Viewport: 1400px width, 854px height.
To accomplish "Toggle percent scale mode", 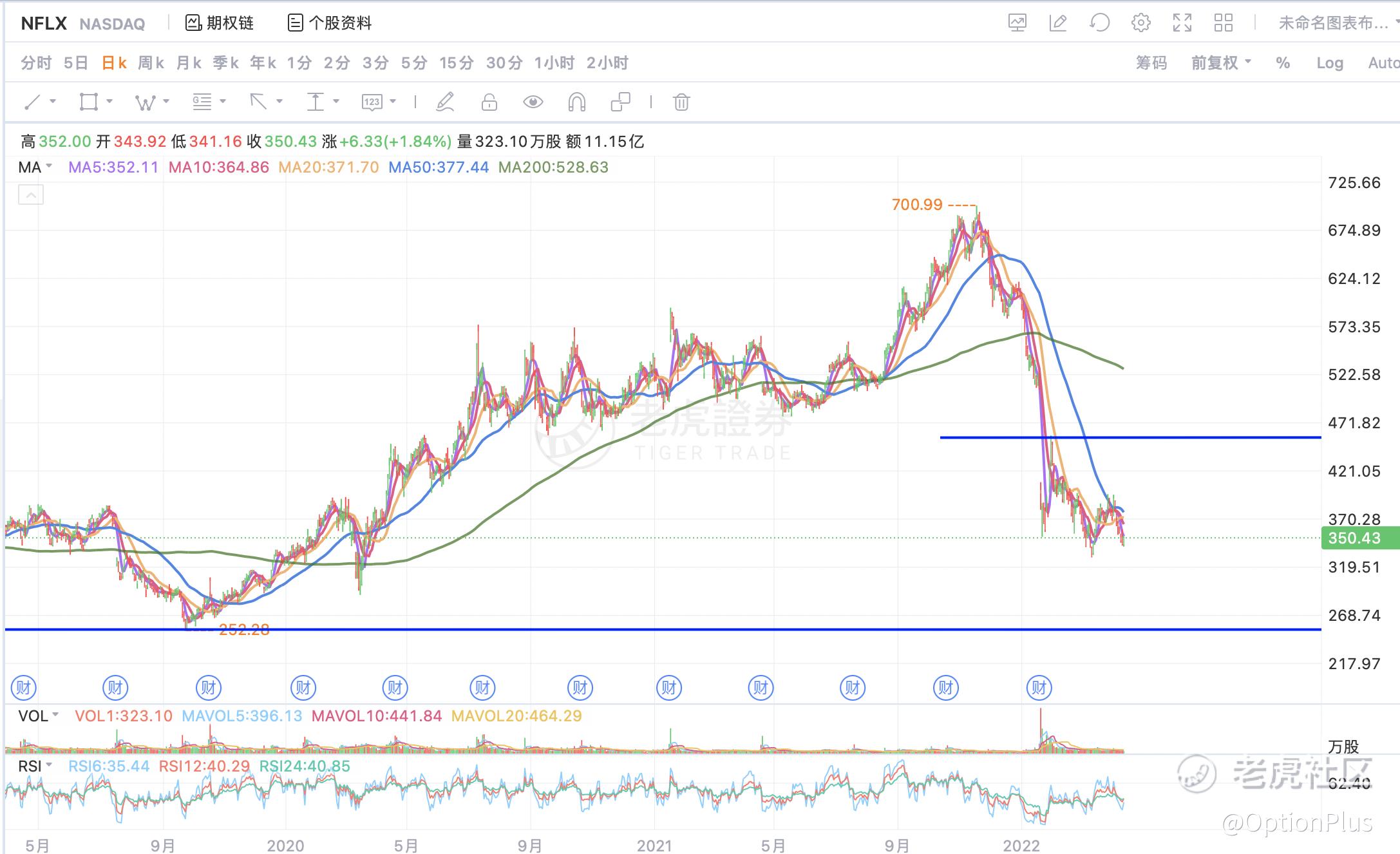I will click(1282, 63).
